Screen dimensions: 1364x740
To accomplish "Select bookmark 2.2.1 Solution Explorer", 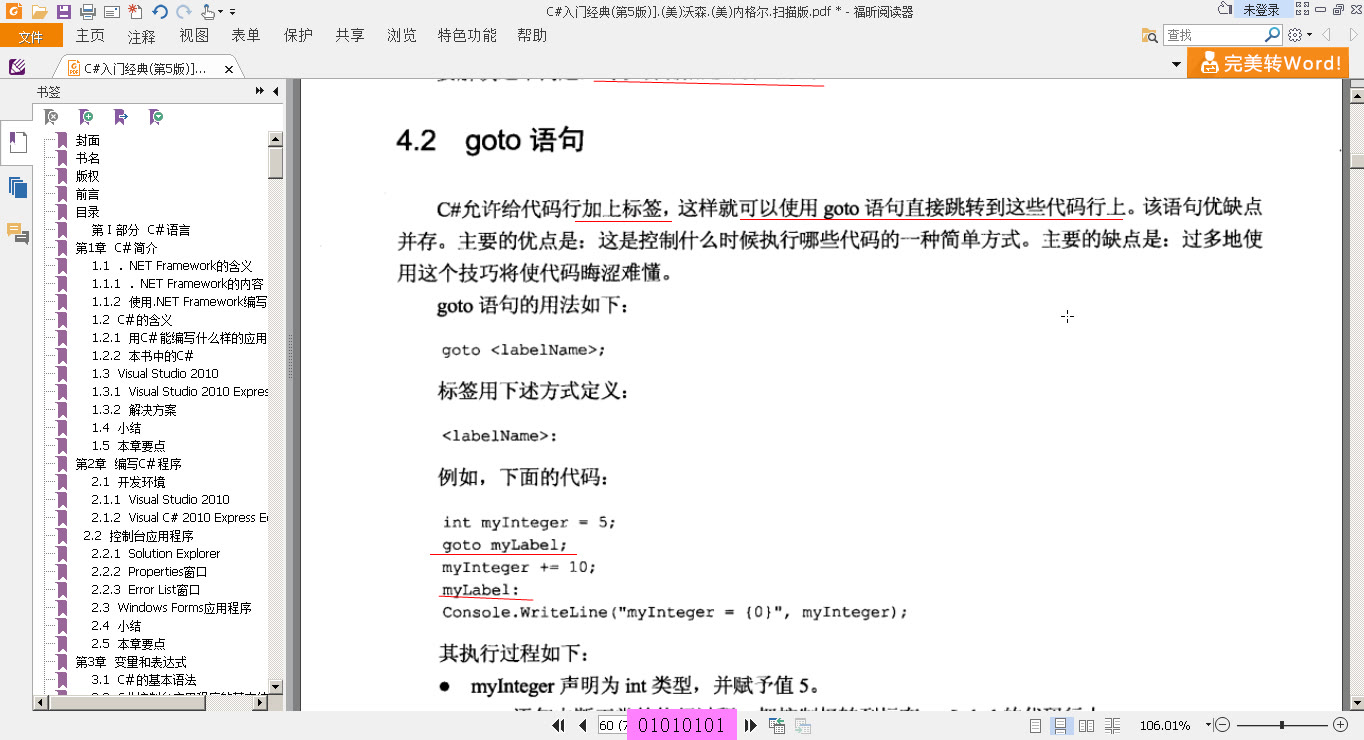I will [x=155, y=554].
